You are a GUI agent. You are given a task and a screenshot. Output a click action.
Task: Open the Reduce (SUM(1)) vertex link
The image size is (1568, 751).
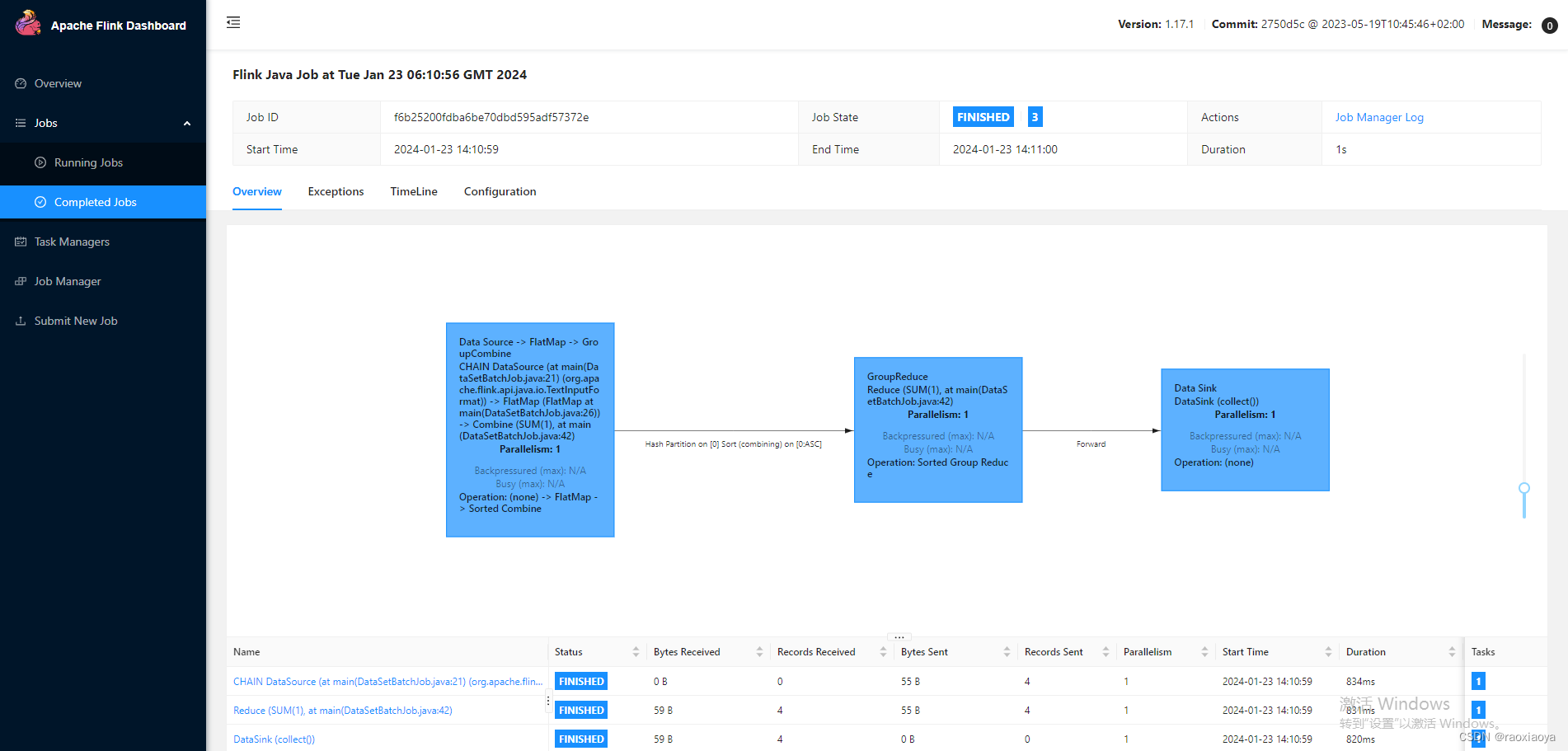point(343,710)
